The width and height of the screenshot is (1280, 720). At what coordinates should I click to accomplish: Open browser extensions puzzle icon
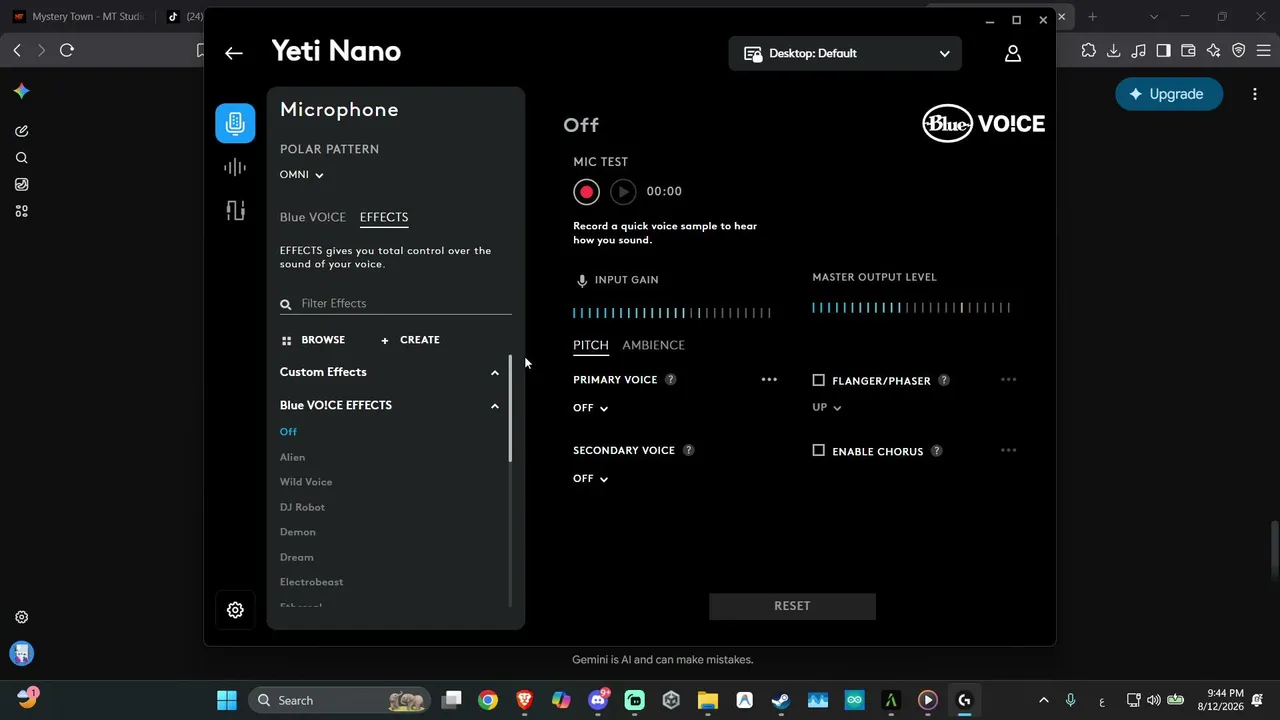pos(1088,50)
